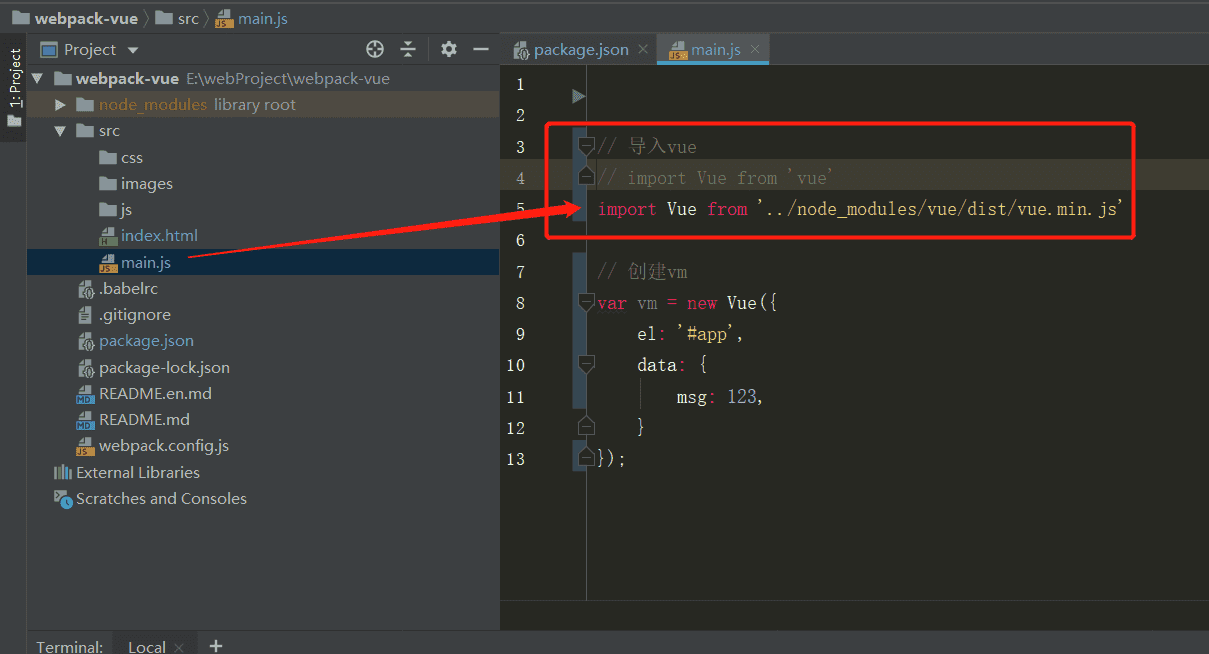Fold the comment block at line 3
1209x654 pixels.
pos(586,146)
